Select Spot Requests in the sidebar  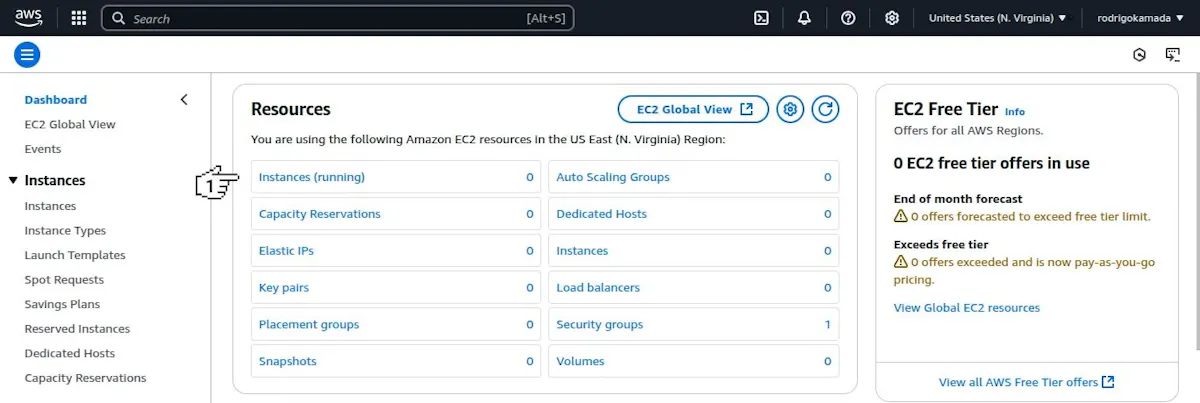(64, 280)
